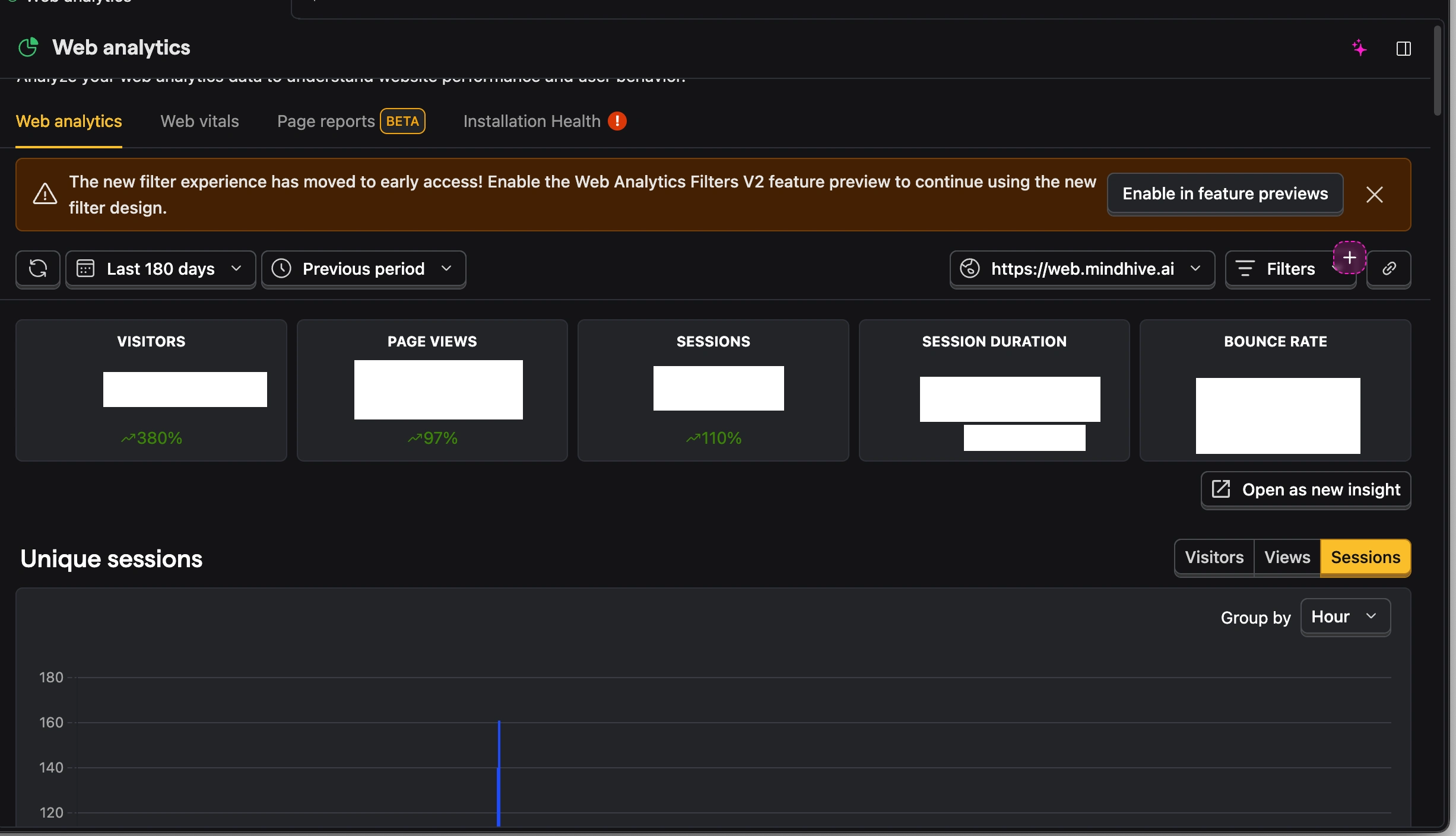Open the https://web.mindhive.ai domain selector
The image size is (1456, 836).
coord(1082,269)
